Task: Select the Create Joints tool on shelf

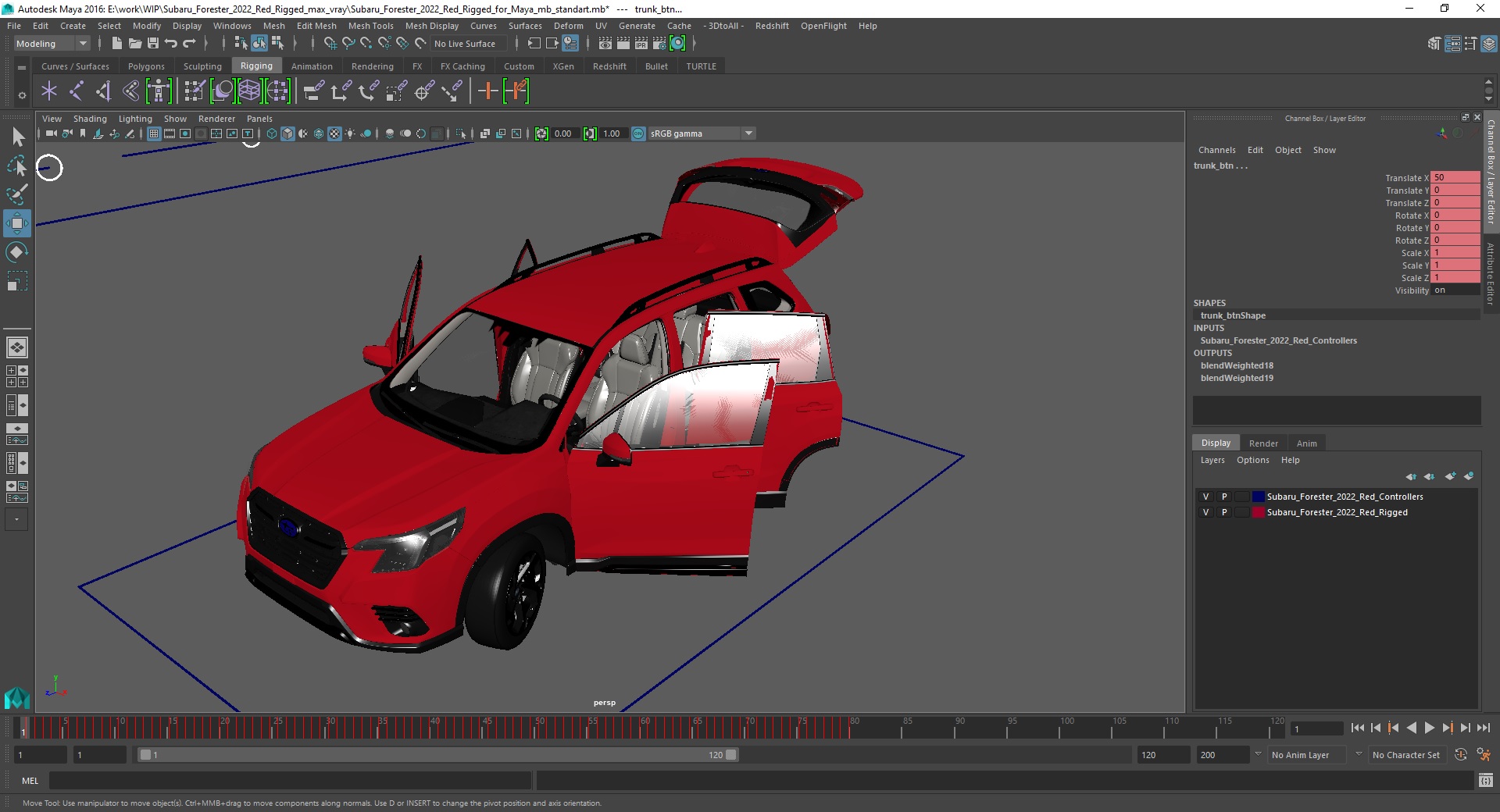Action: [77, 91]
